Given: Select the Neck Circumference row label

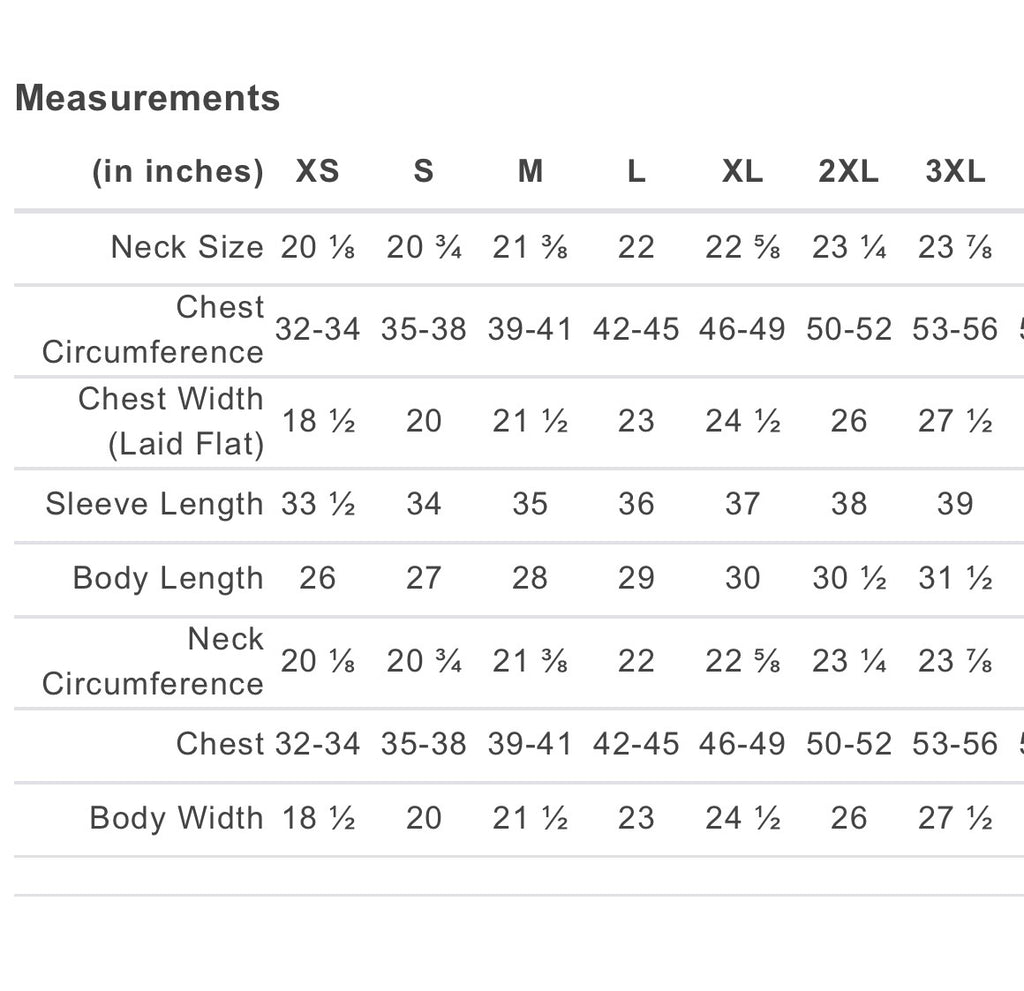Looking at the screenshot, I should [x=153, y=661].
